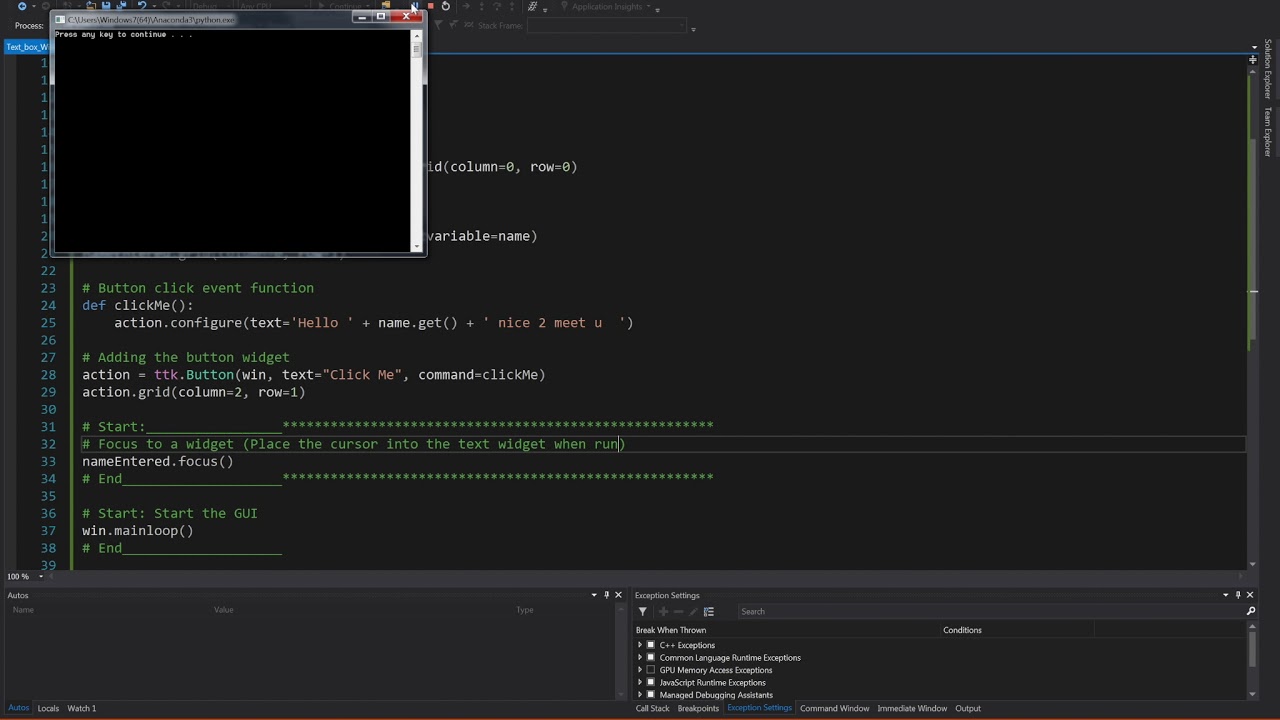Pin the Autos panel
The image size is (1280, 720).
point(606,595)
